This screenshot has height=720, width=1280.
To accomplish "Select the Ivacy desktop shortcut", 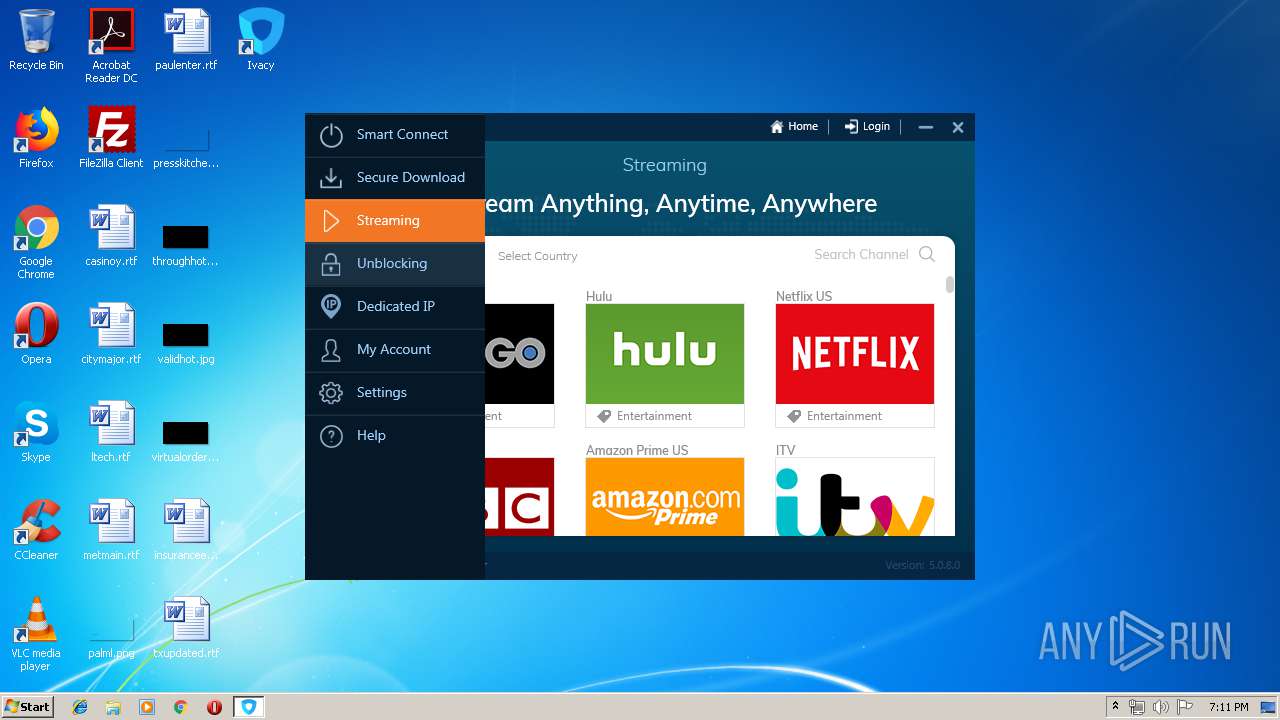I will tap(261, 40).
